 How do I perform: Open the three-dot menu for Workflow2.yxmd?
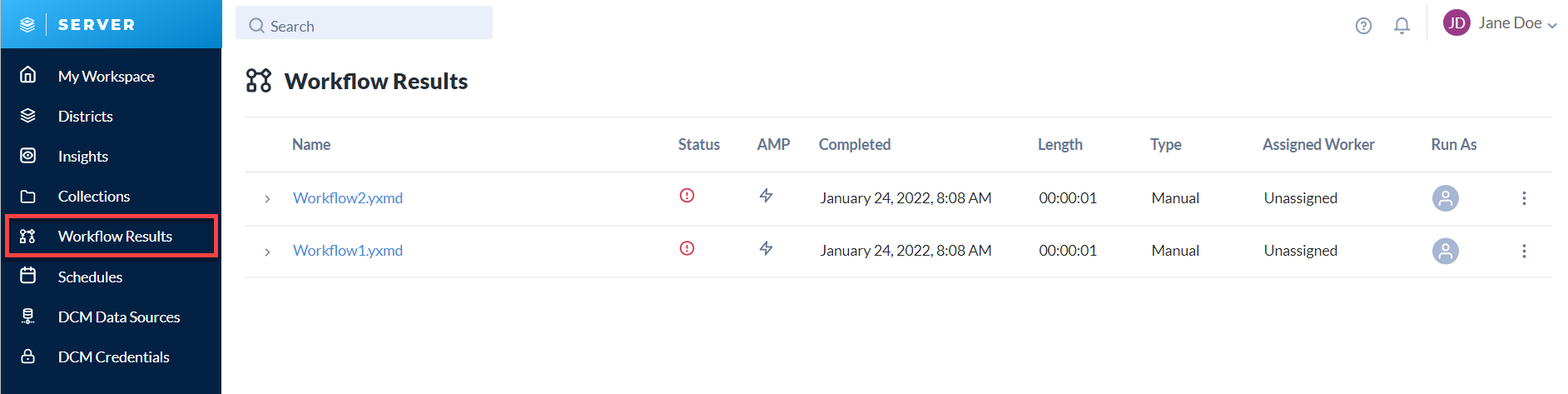(1524, 198)
